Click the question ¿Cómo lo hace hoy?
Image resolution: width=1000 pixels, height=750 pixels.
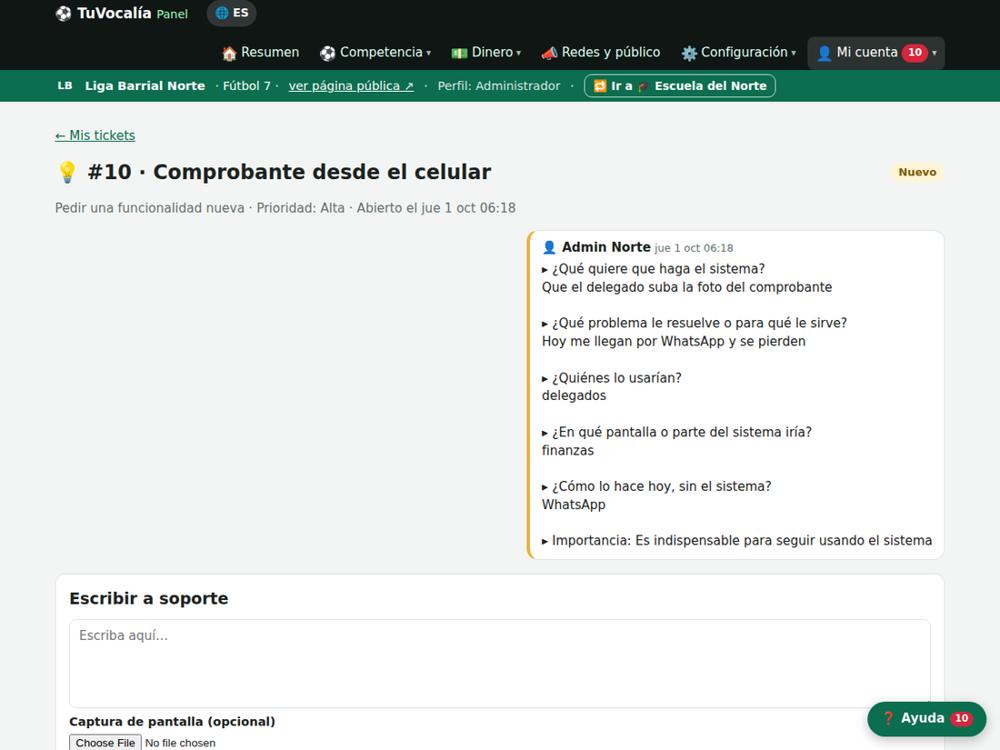(661, 486)
